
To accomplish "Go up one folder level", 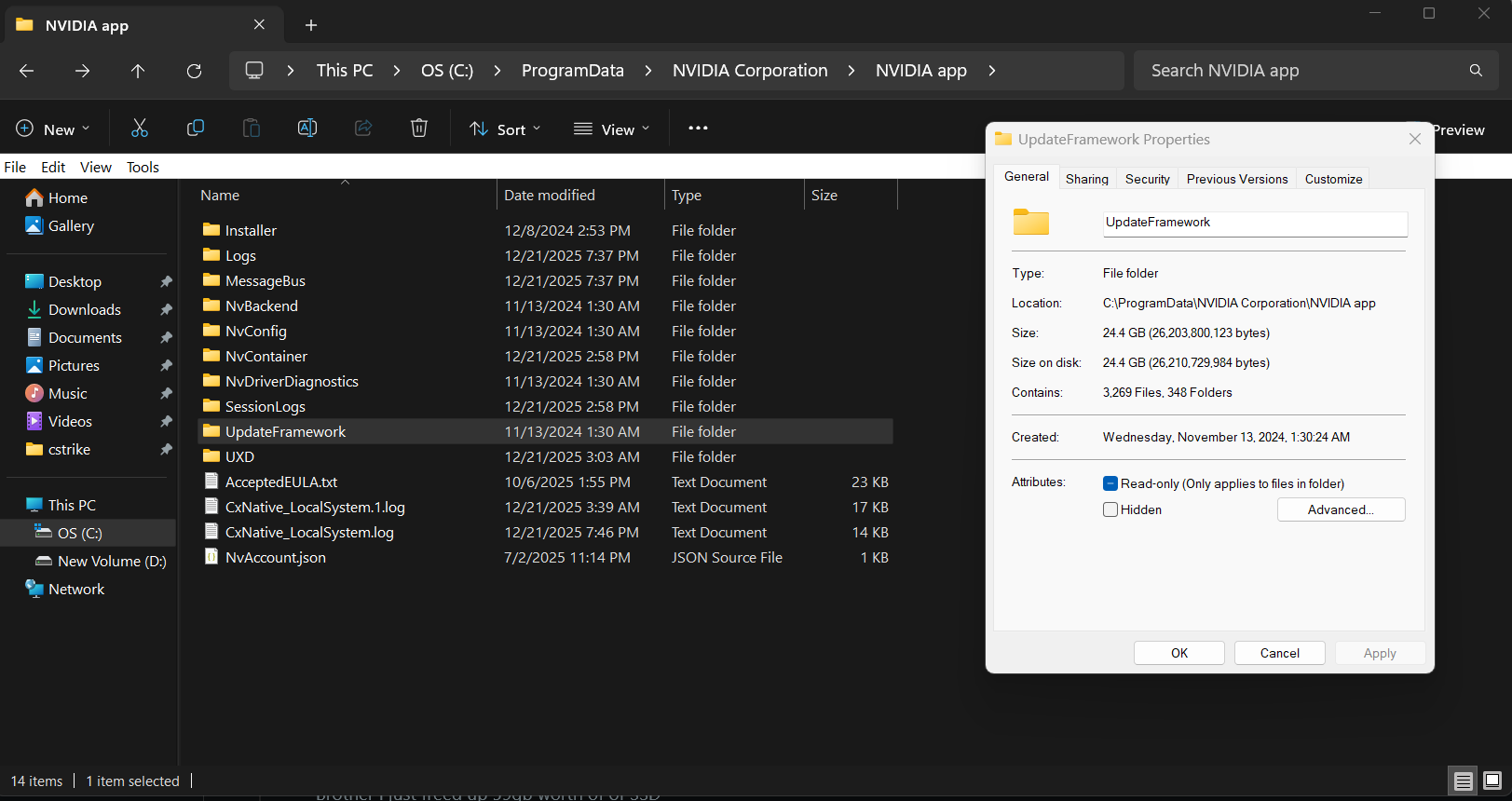I will click(x=138, y=71).
